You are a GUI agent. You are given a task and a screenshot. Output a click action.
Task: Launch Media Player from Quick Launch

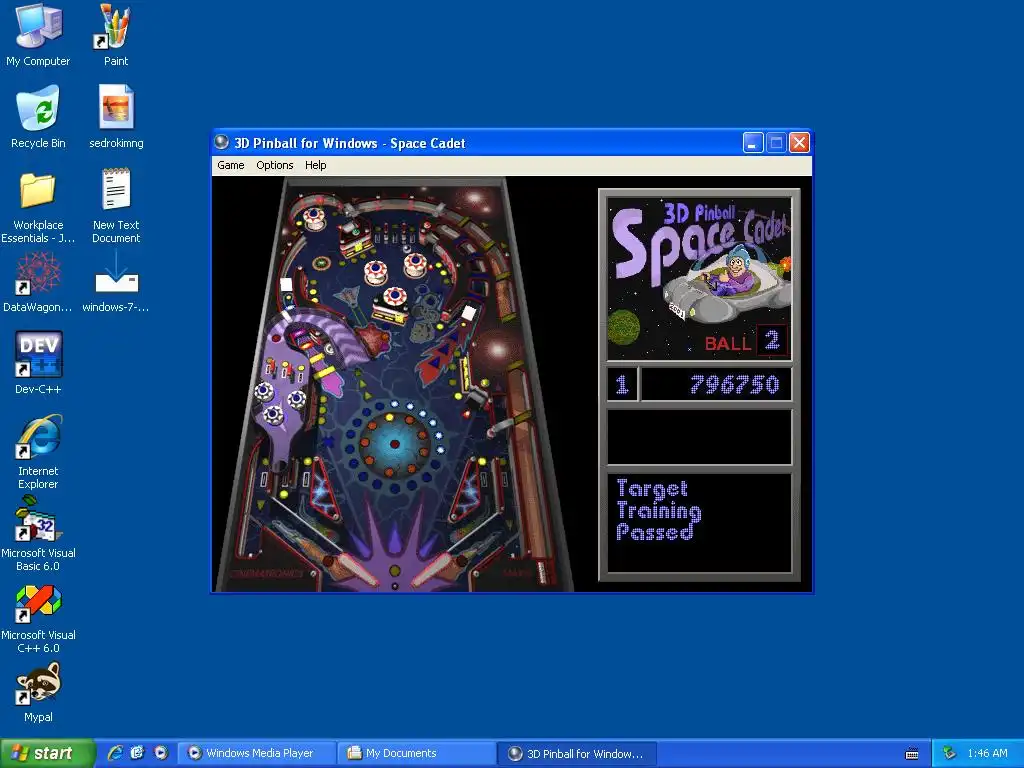161,753
